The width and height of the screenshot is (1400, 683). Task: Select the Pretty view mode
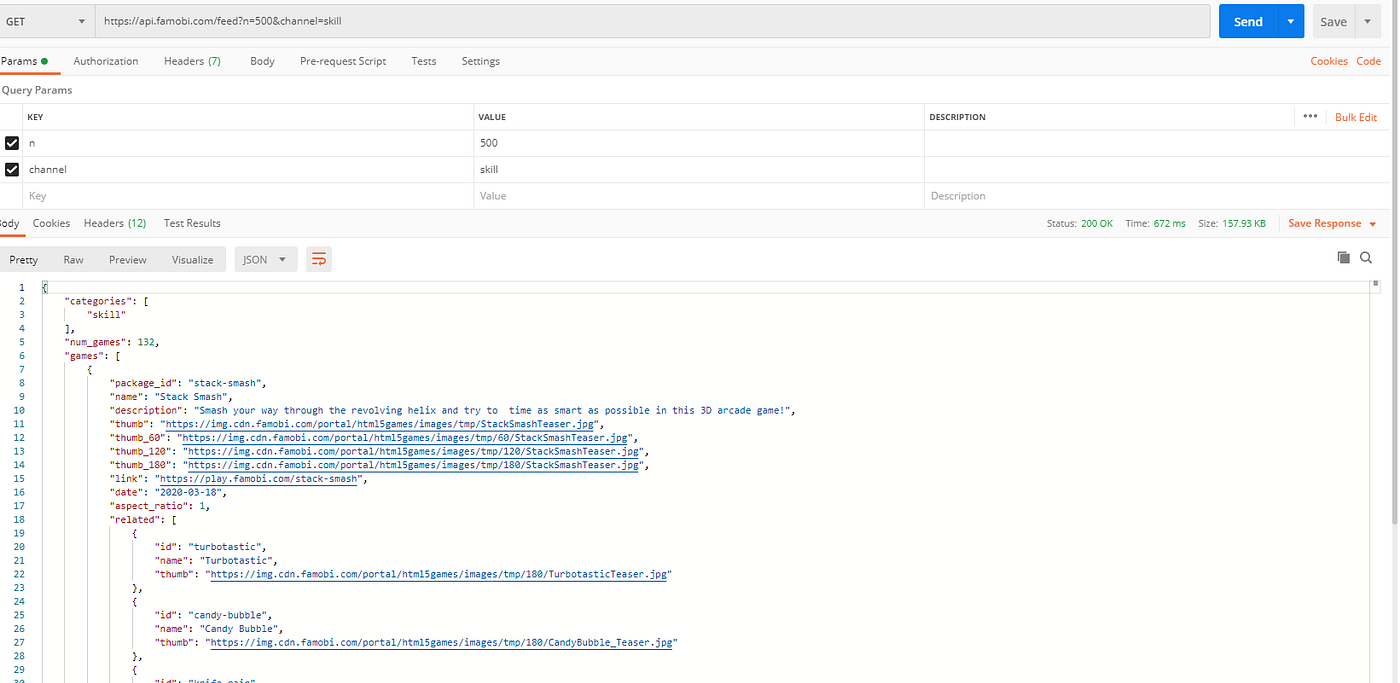[24, 260]
